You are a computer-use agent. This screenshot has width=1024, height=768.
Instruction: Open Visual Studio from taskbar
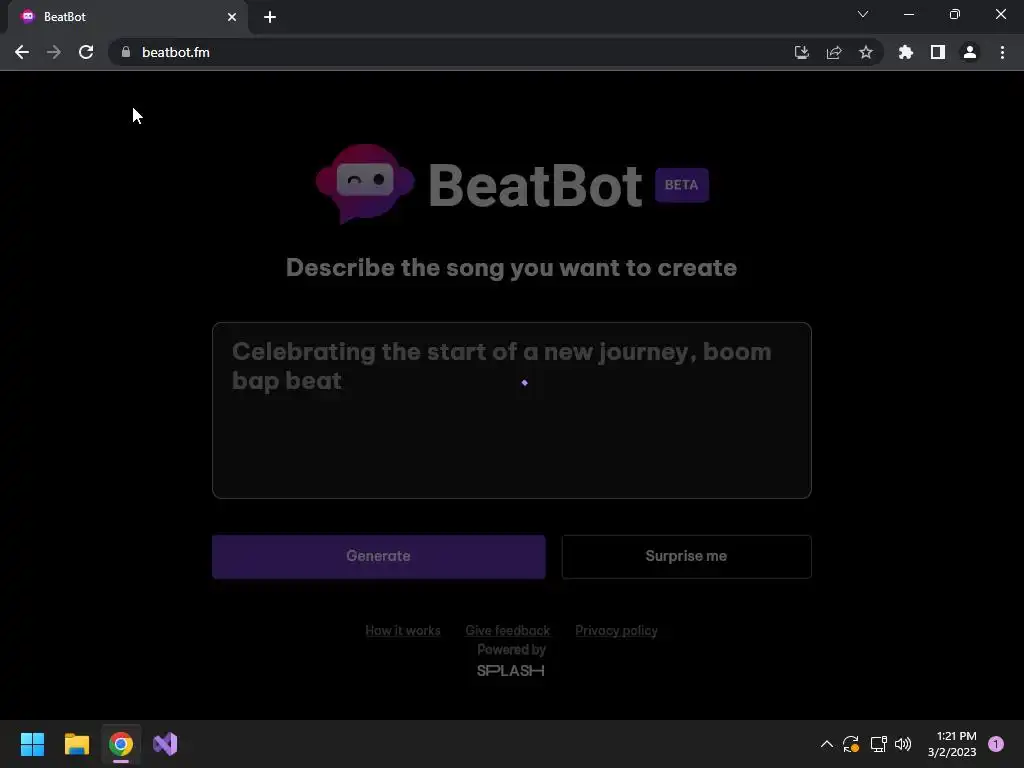pyautogui.click(x=165, y=744)
